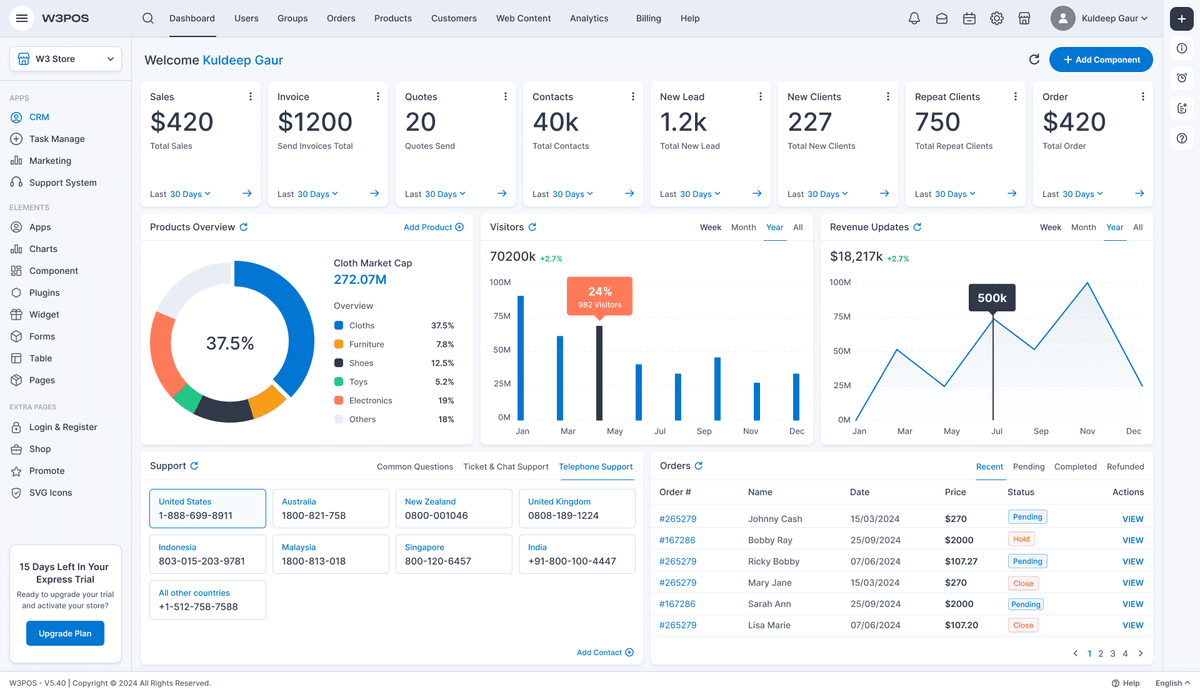The height and width of the screenshot is (694, 1200).
Task: Refresh the Orders panel
Action: point(699,466)
